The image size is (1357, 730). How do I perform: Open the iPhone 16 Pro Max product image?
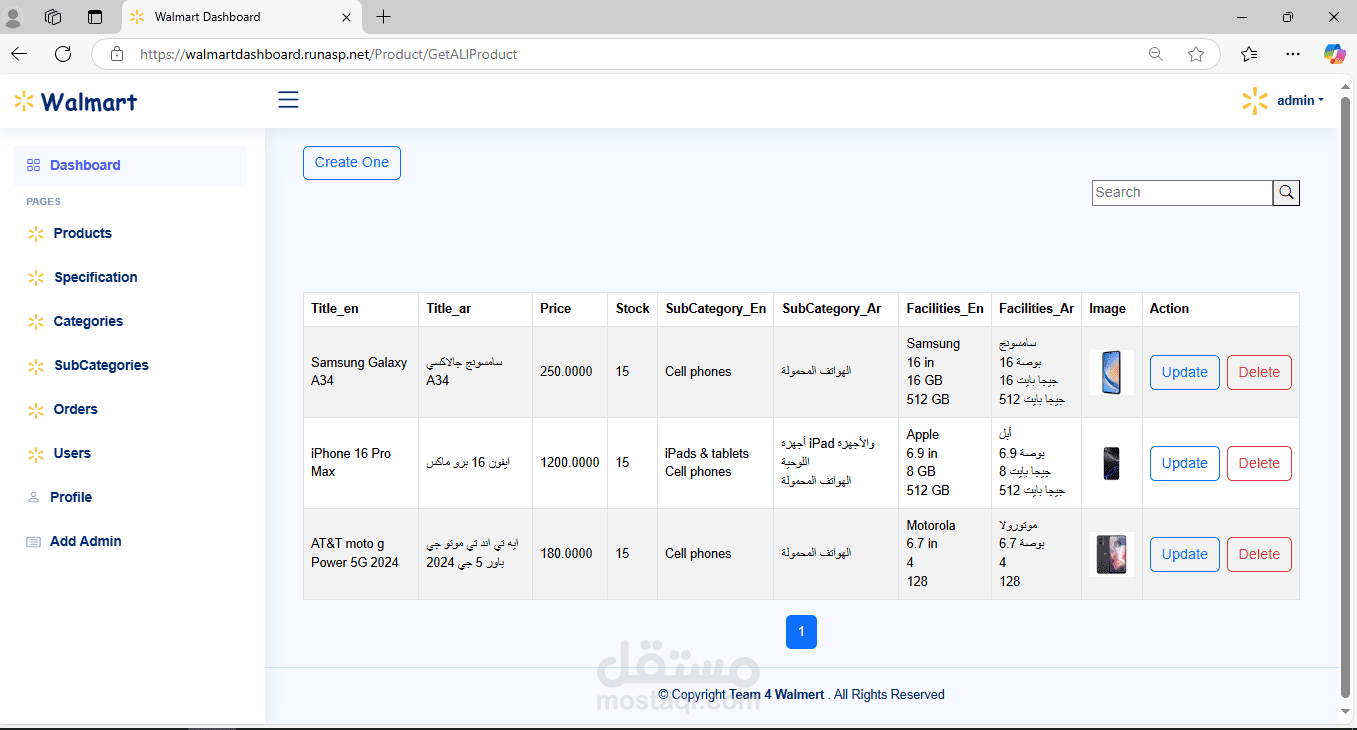[1111, 463]
